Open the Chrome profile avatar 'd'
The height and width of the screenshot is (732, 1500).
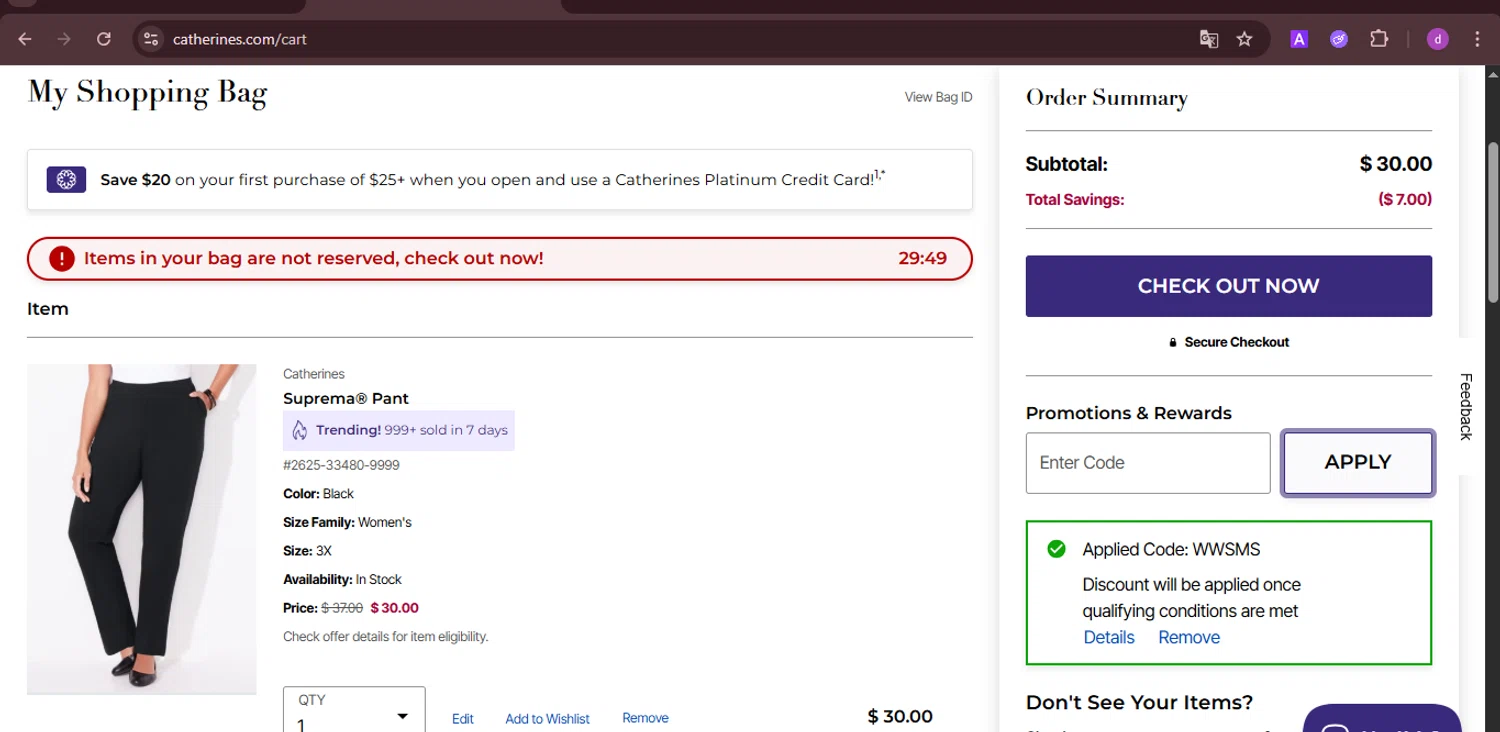[x=1438, y=39]
